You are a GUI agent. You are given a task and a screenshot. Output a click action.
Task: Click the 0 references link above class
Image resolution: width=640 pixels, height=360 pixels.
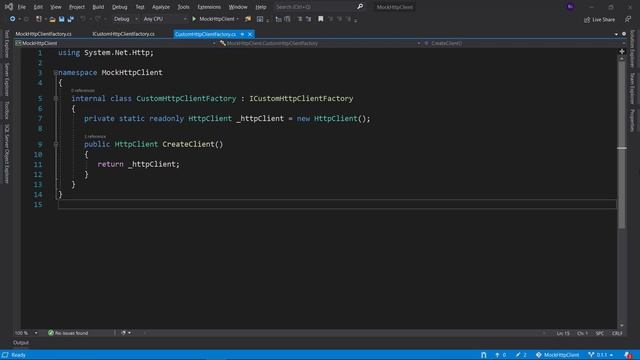83,91
